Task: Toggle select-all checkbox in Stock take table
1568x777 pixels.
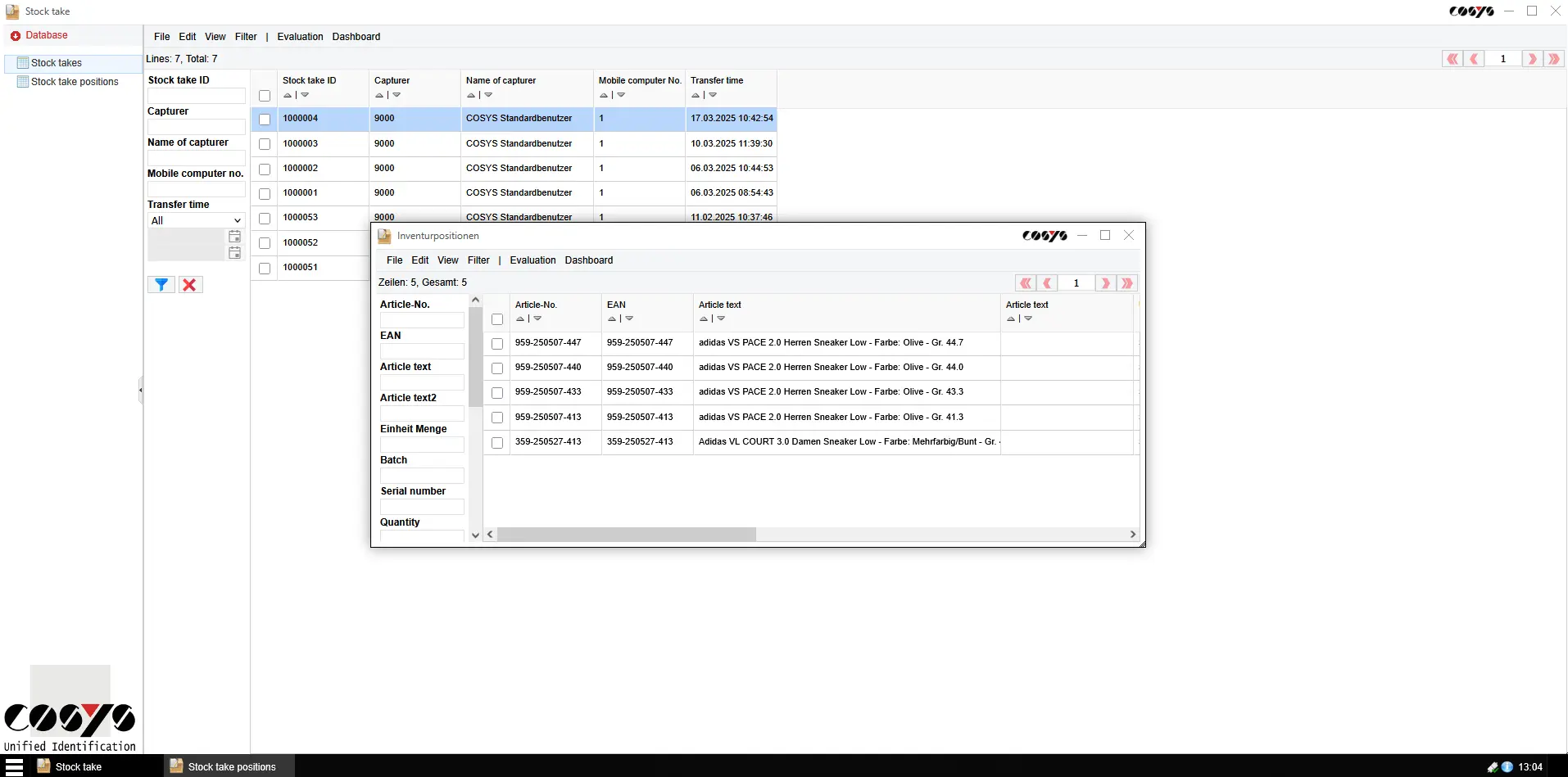Action: (265, 96)
